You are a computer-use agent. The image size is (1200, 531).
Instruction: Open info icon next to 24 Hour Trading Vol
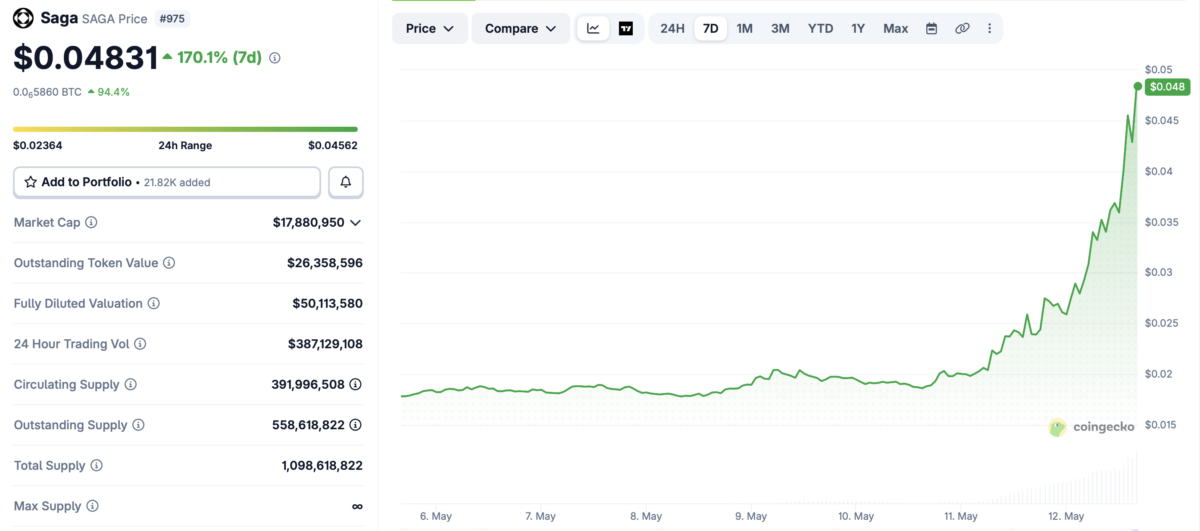[x=140, y=344]
